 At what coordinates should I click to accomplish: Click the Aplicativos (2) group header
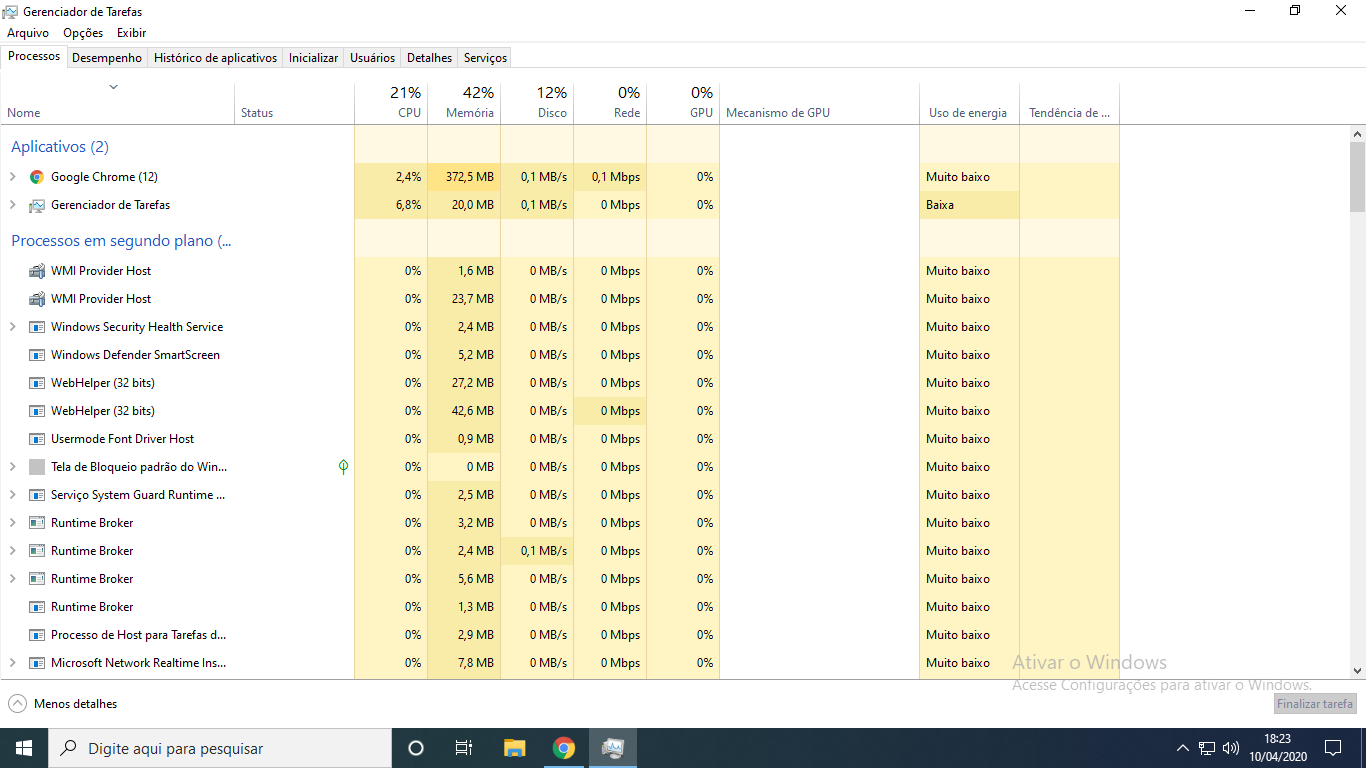60,147
